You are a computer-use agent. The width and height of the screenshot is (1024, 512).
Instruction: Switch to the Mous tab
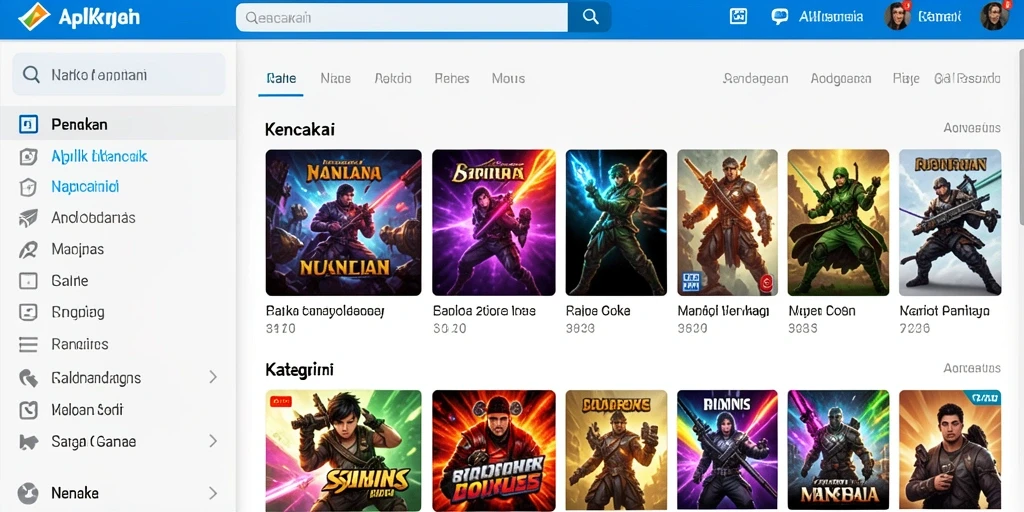point(508,78)
